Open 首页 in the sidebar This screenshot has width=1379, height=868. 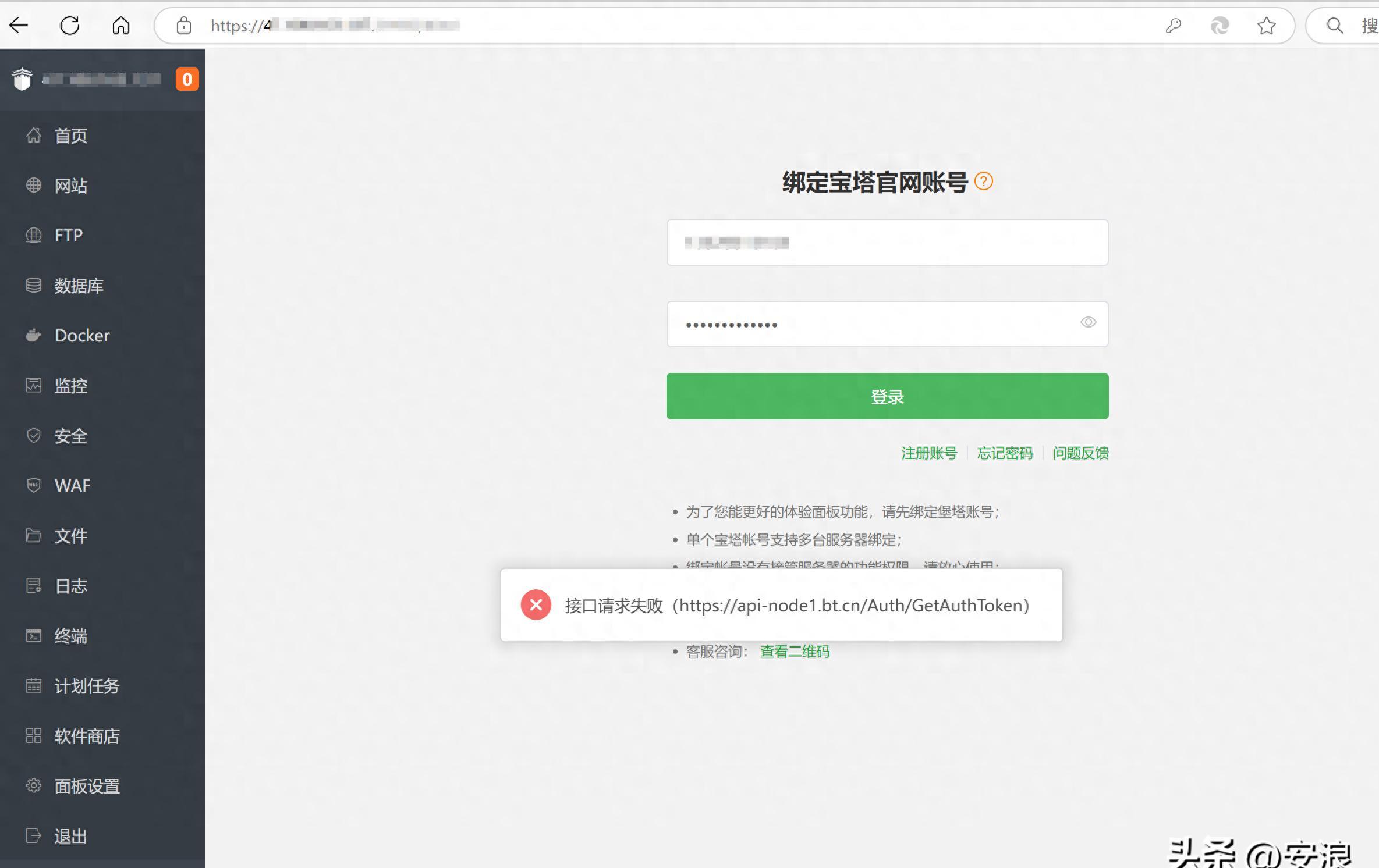coord(71,136)
